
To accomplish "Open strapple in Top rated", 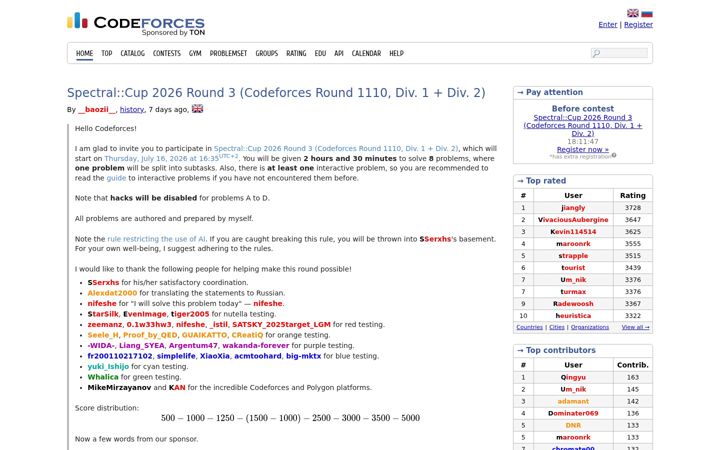I will (x=573, y=256).
